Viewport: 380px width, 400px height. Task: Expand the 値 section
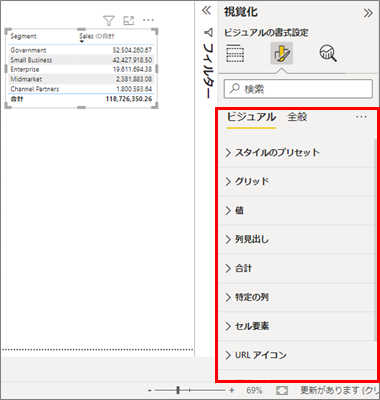click(297, 211)
